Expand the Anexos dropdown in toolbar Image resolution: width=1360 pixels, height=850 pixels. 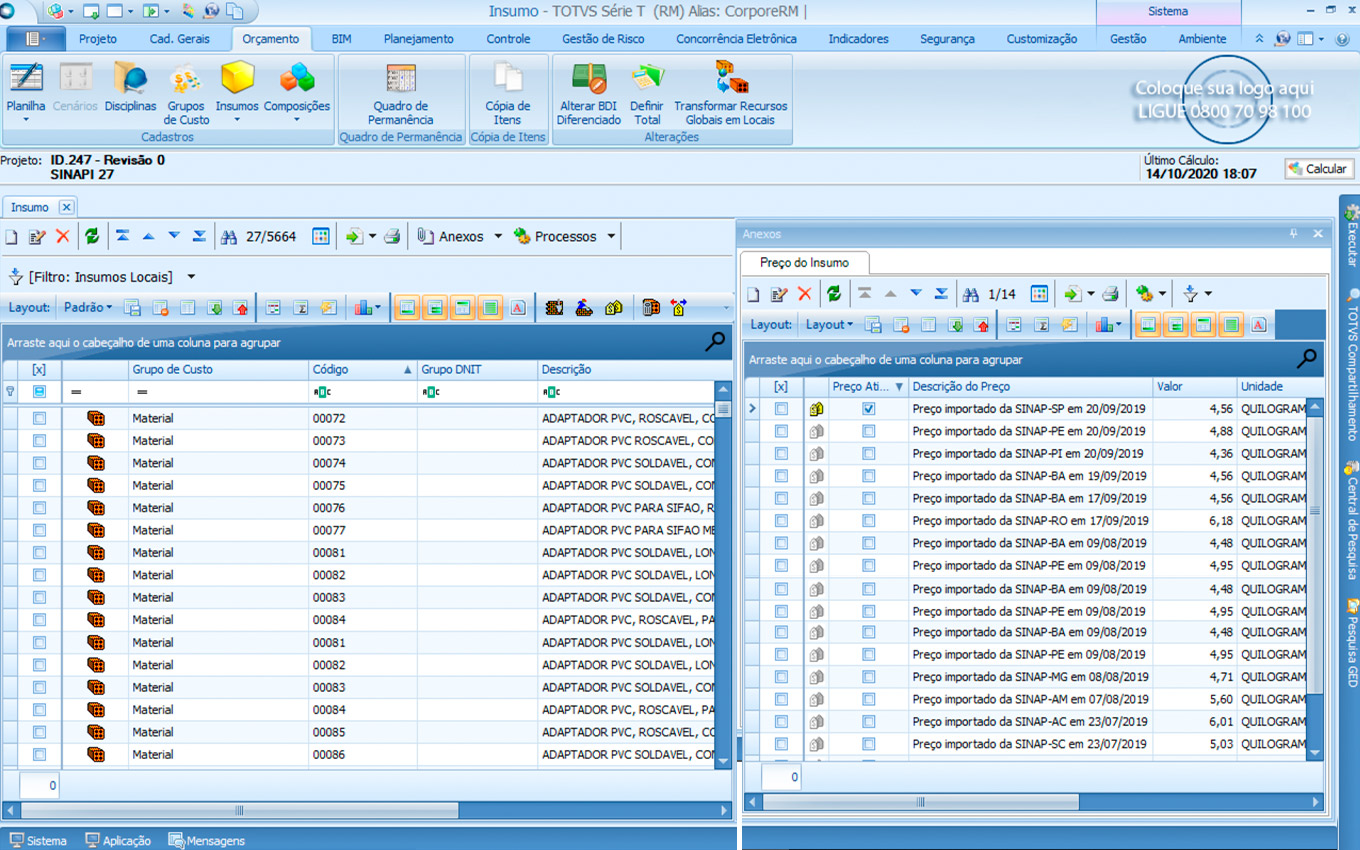(x=495, y=237)
